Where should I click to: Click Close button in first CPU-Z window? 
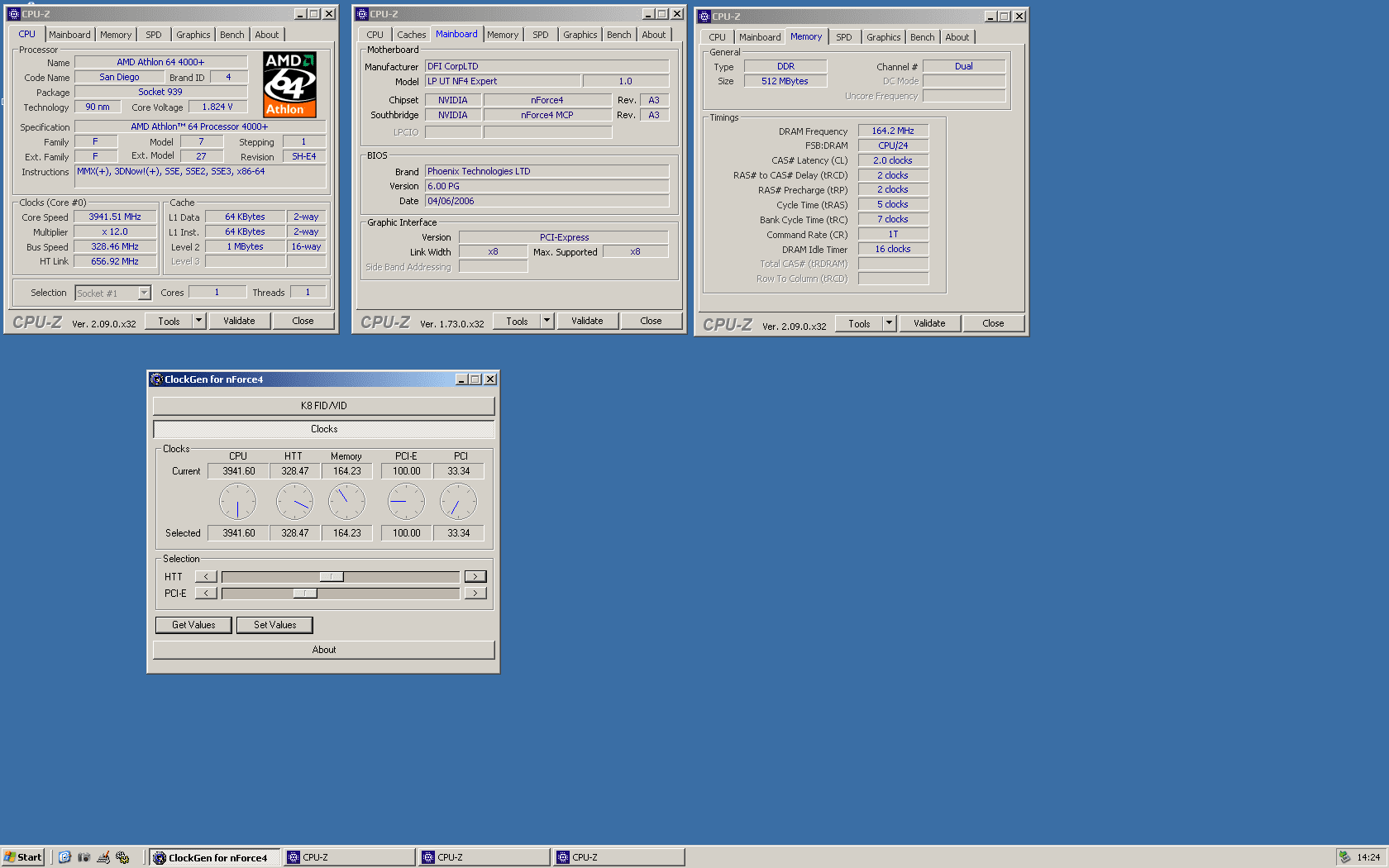coord(303,321)
